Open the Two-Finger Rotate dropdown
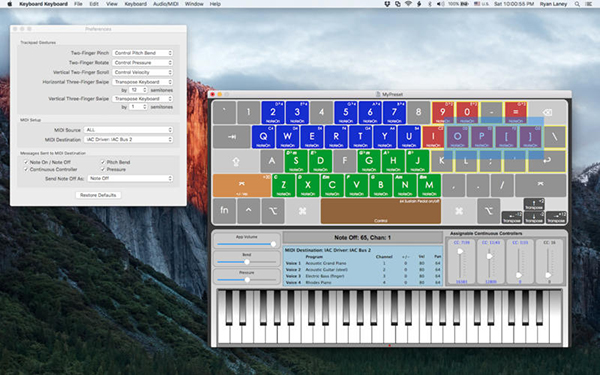Screen dimensions: 600x375 point(143,62)
